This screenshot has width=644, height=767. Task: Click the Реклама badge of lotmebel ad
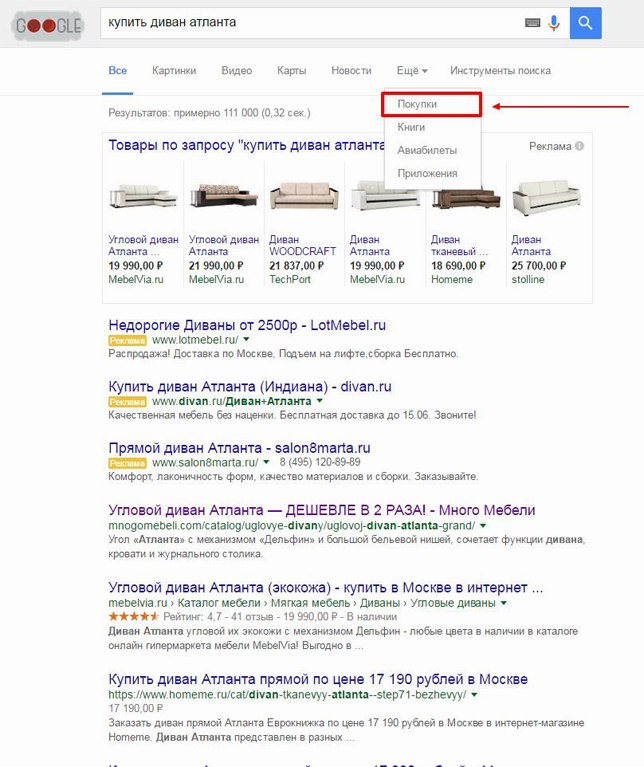click(x=127, y=340)
